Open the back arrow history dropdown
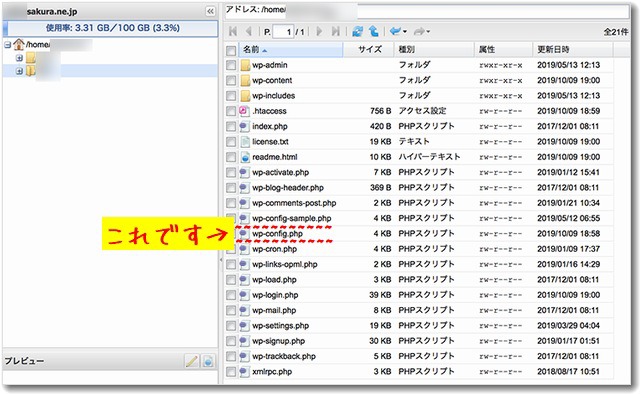 [404, 32]
